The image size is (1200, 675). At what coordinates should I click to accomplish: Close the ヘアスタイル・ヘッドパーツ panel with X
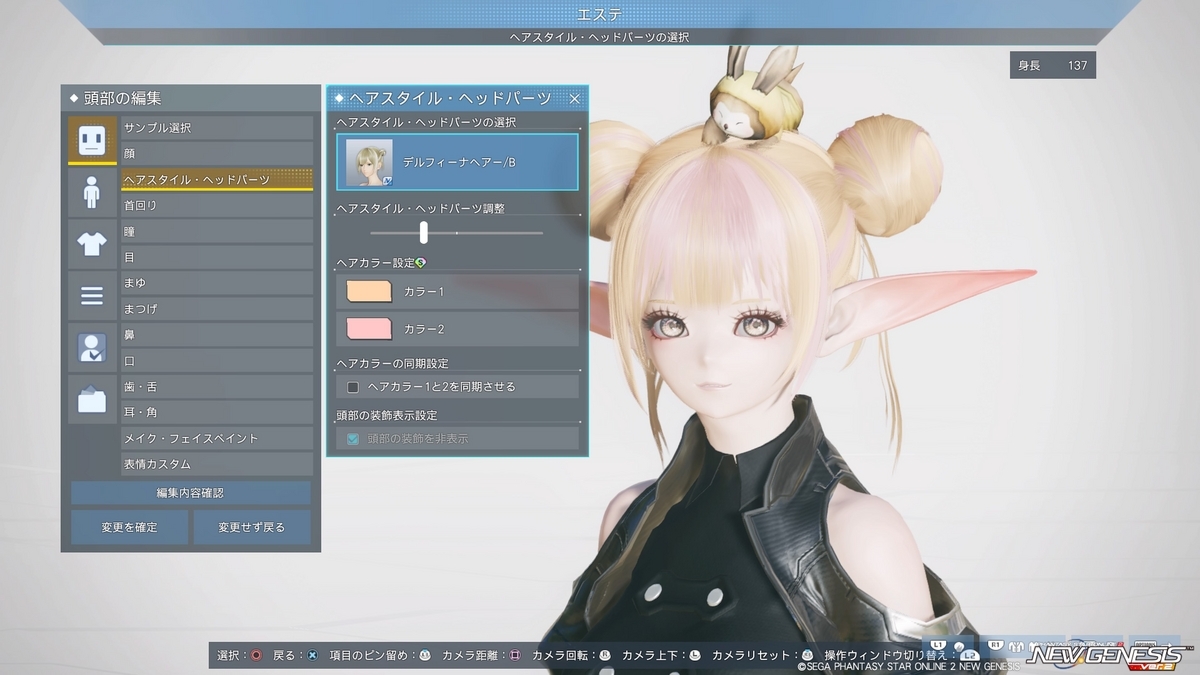click(x=574, y=99)
